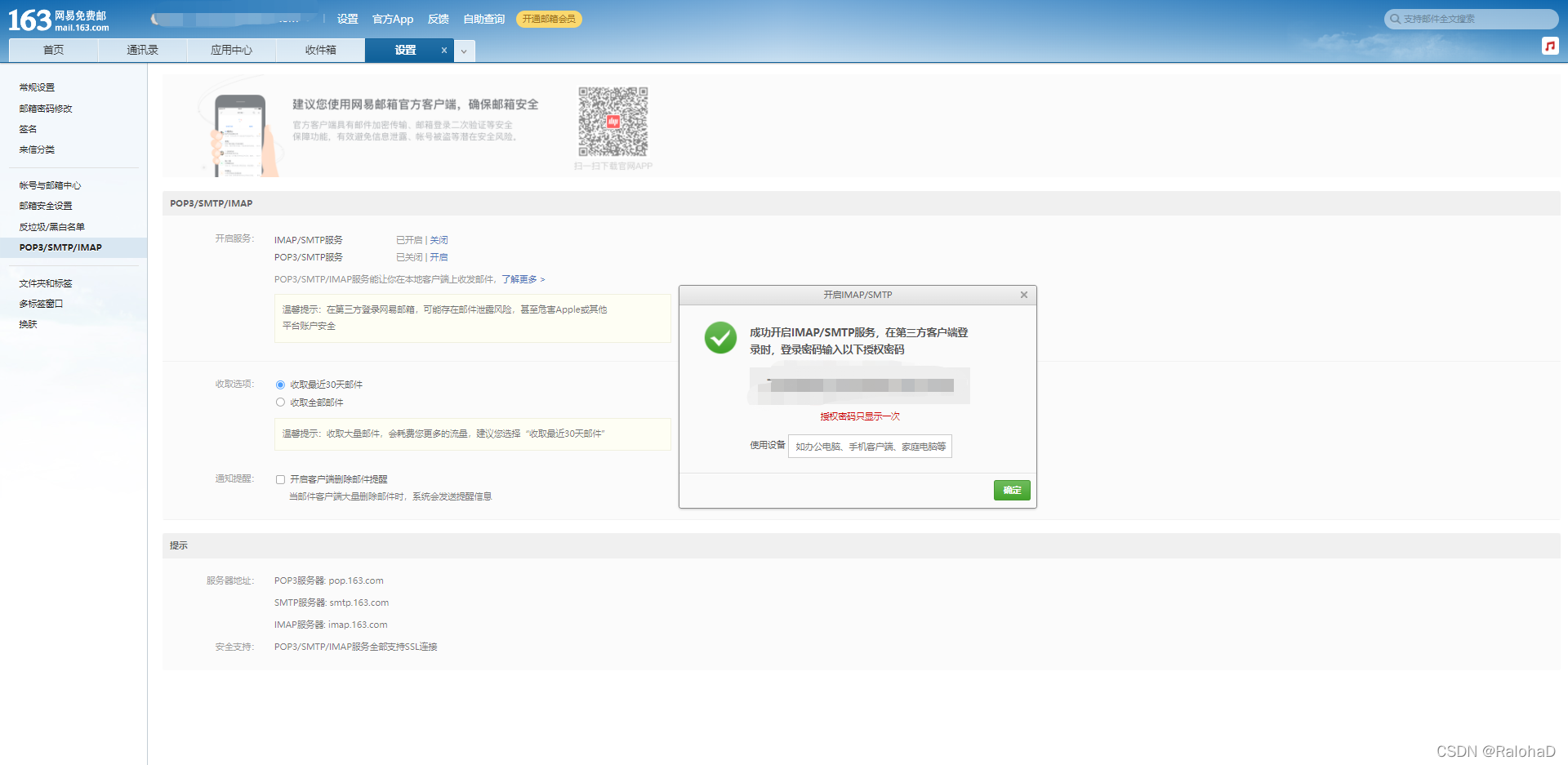
Task: Select the active 设置 tab
Action: click(405, 51)
